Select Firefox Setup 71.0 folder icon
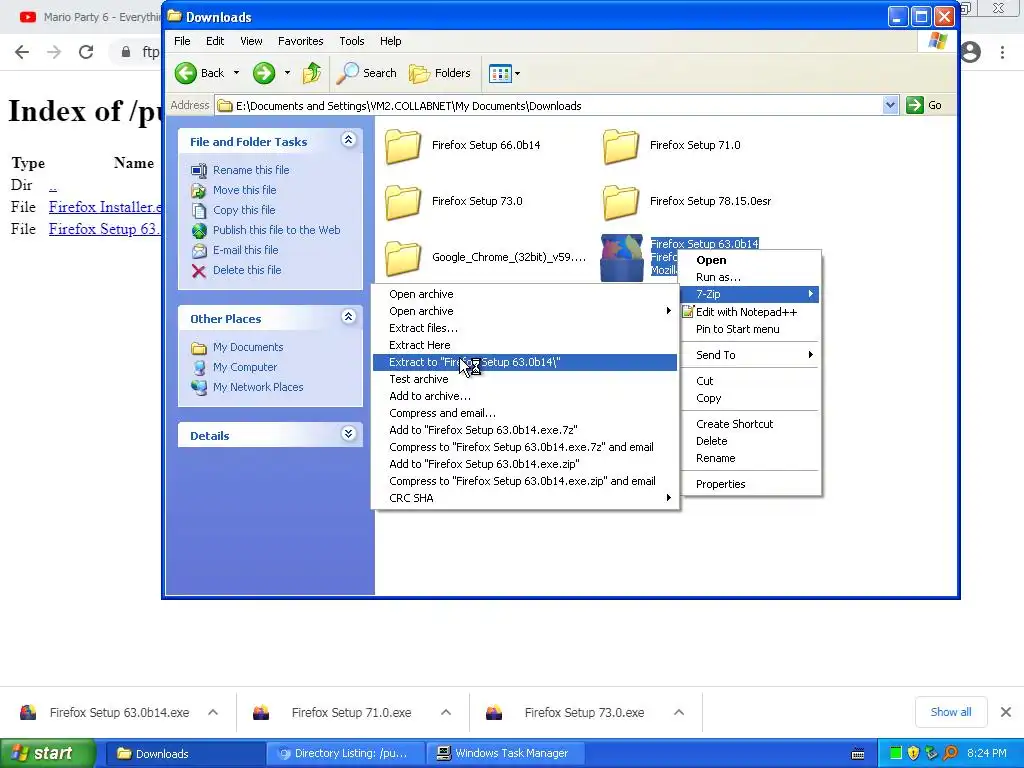This screenshot has height=768, width=1024. [x=620, y=146]
